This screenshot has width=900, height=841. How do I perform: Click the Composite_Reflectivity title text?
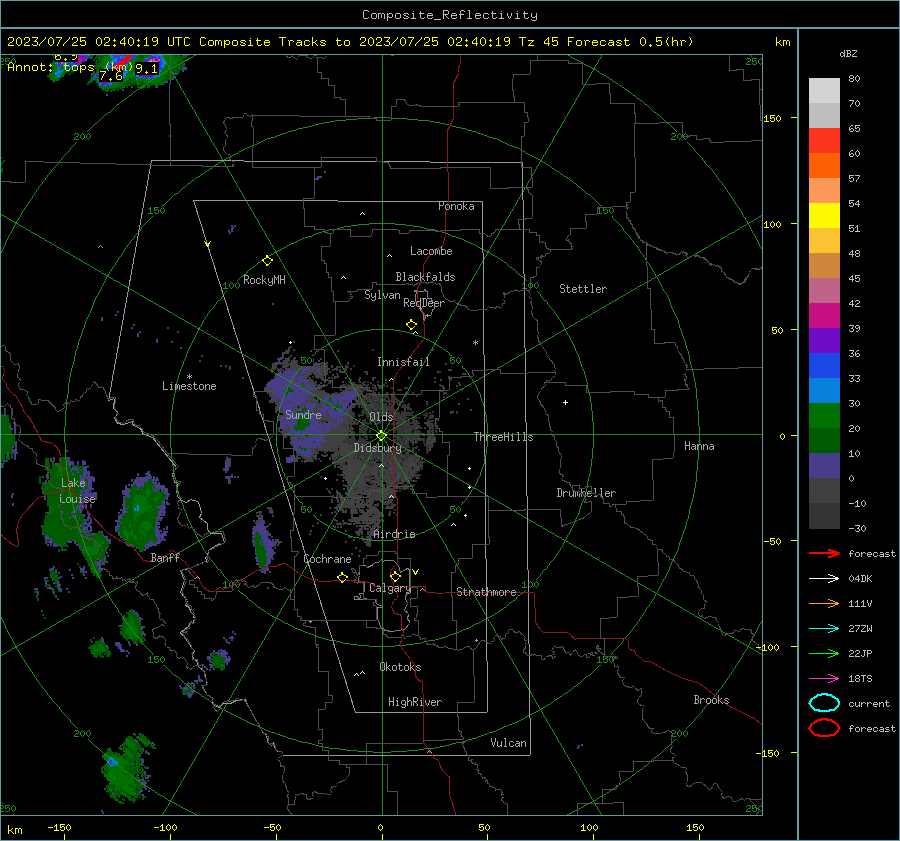(x=450, y=15)
